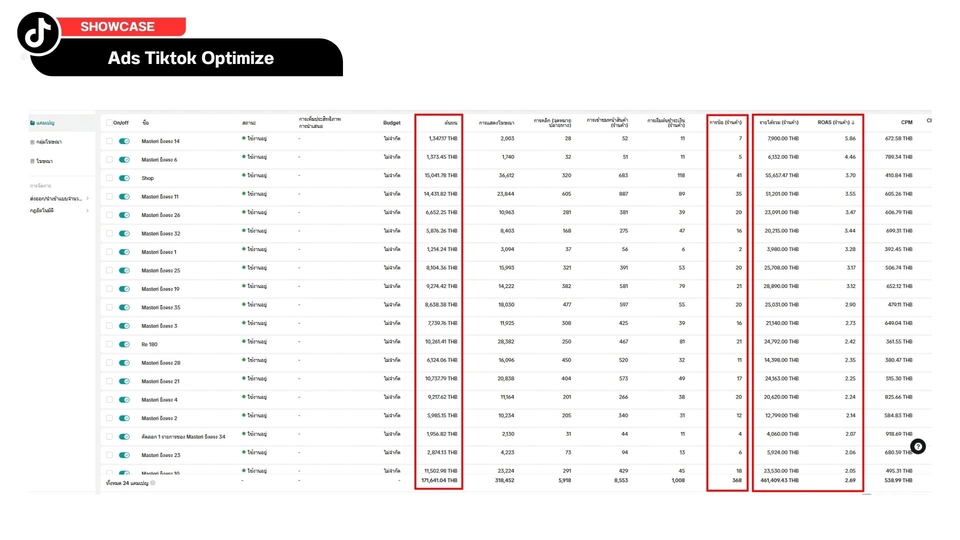The height and width of the screenshot is (540, 960).
Task: Open campaign Mastori 11 by its name
Action: (160, 197)
